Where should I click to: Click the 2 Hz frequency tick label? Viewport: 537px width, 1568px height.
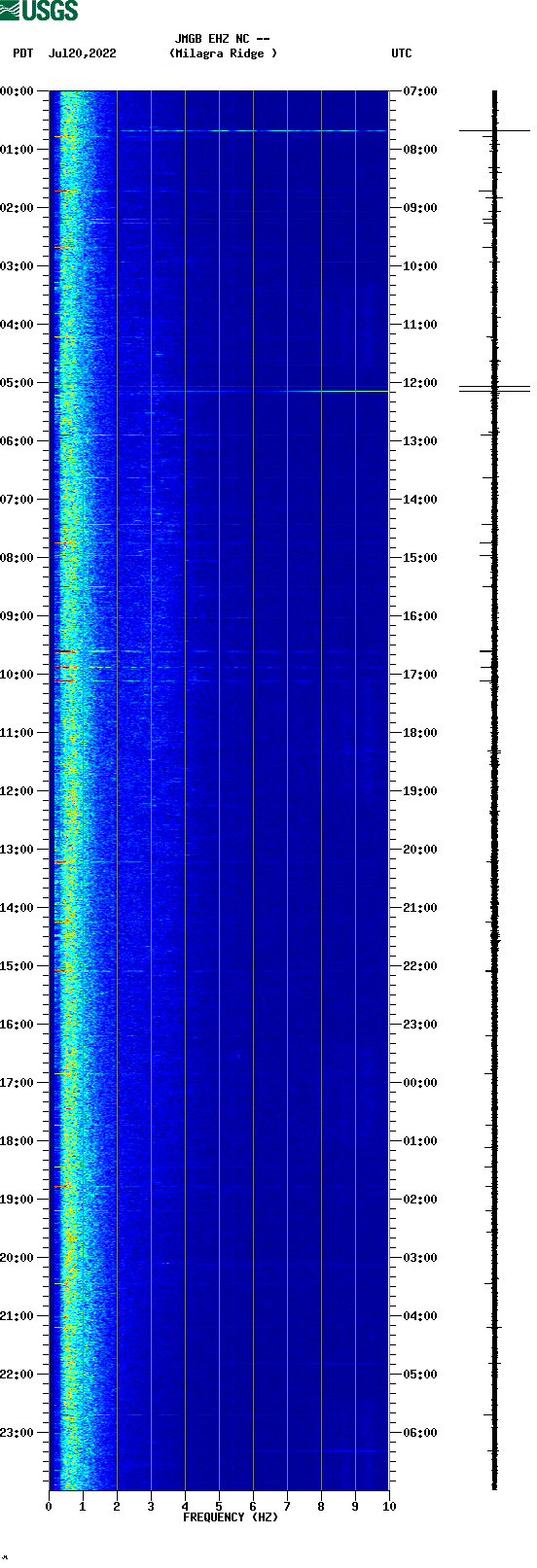[x=117, y=1507]
